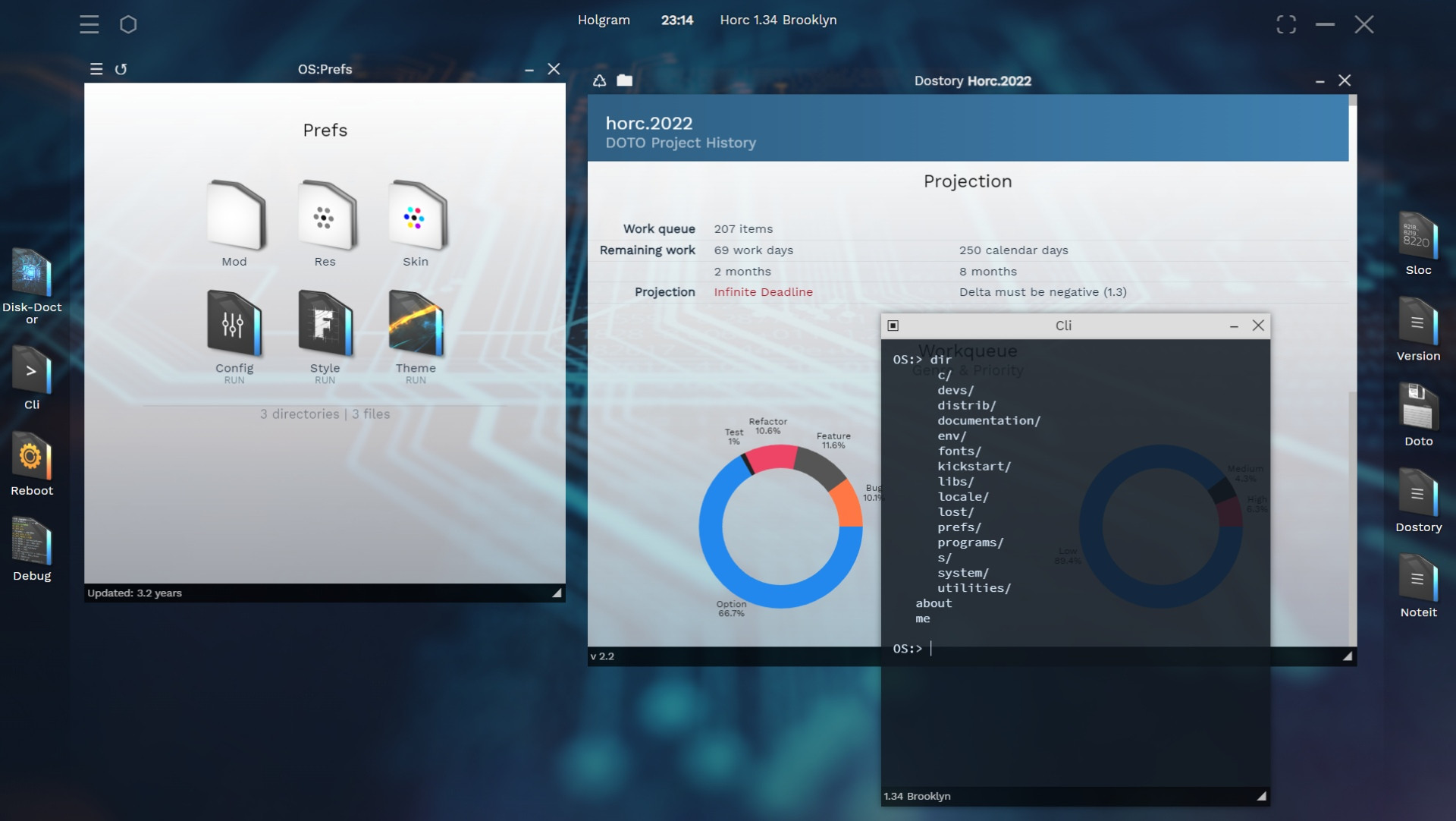Click the Cli window resize corner handle
The width and height of the screenshot is (1456, 821).
click(x=1261, y=796)
